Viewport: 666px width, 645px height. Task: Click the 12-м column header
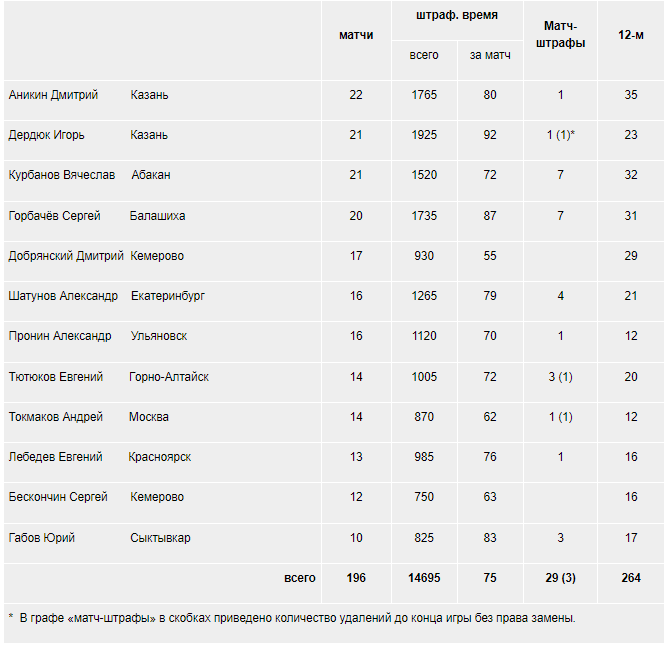click(x=631, y=35)
